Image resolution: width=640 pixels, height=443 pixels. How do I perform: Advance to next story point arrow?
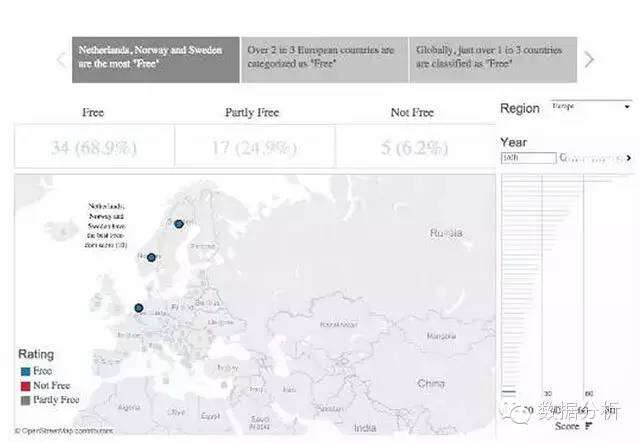(589, 60)
